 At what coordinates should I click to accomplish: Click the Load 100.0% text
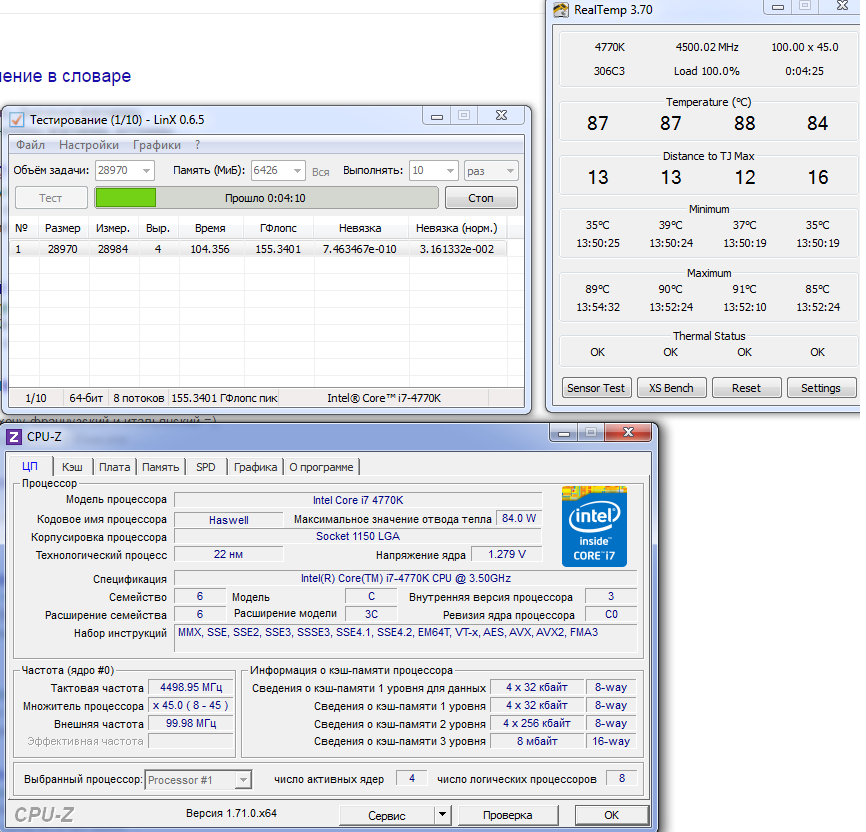click(706, 71)
